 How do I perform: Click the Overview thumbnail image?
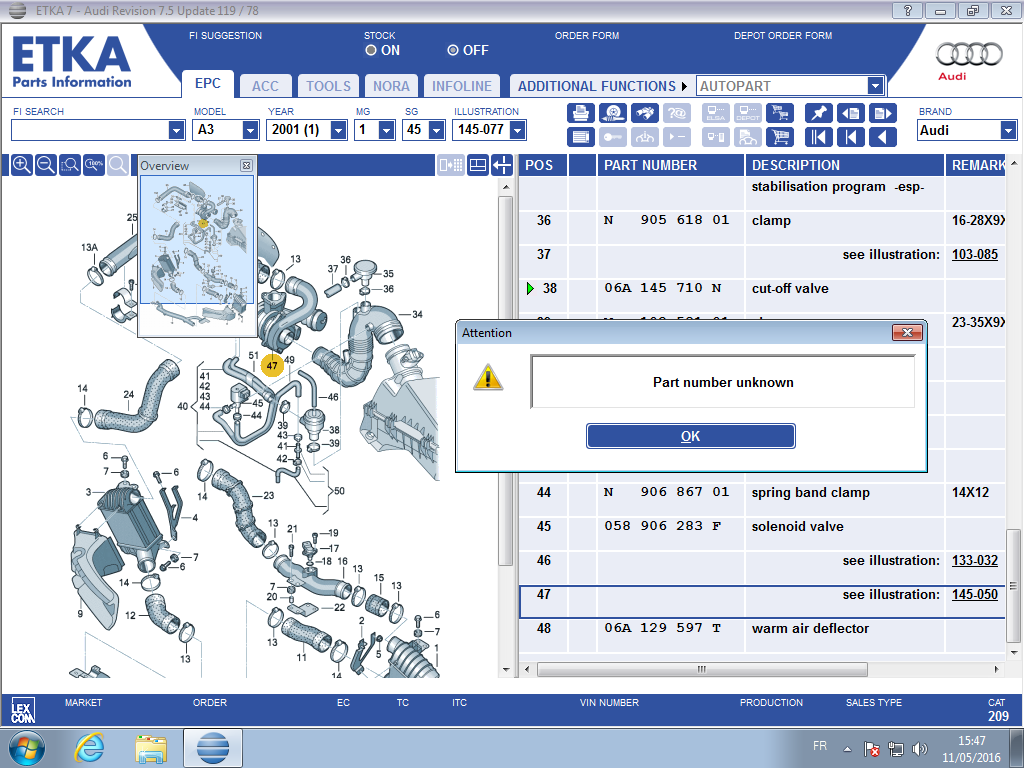196,256
